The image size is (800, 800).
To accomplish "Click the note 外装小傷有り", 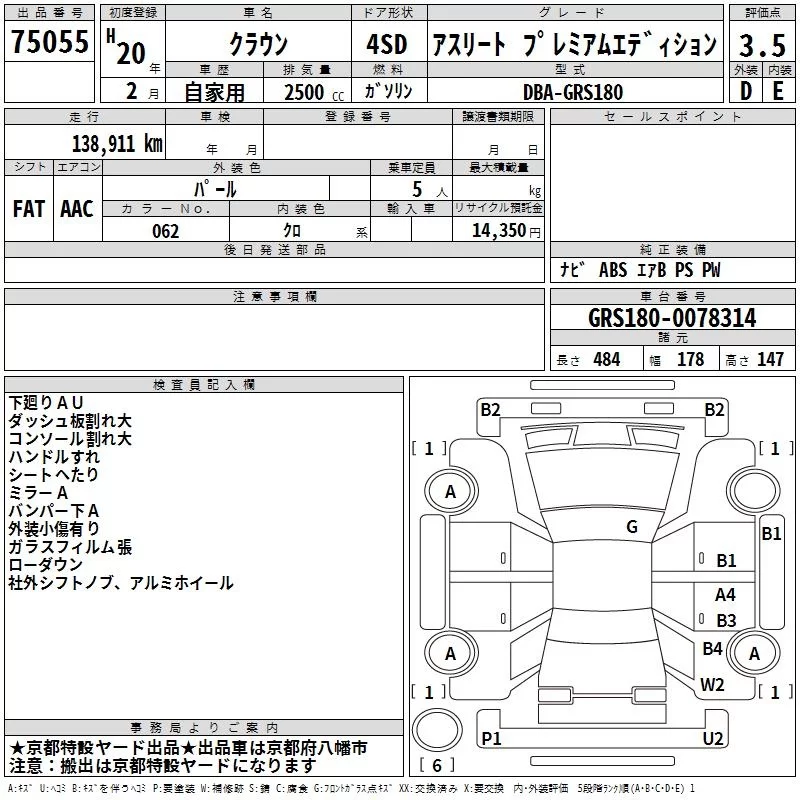I will click(54, 528).
